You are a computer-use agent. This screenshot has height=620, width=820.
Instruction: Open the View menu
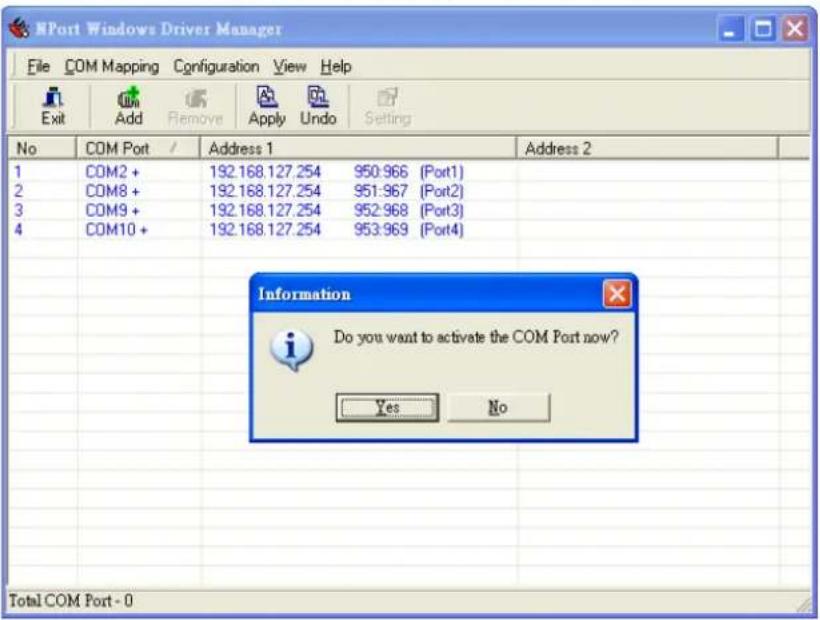click(290, 66)
